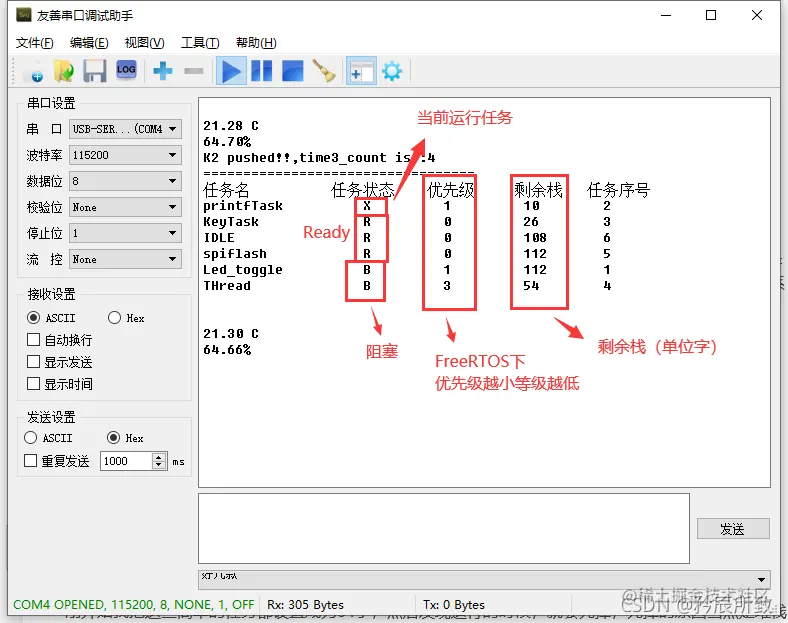Close the 友善串口调试助手 window

tap(757, 15)
